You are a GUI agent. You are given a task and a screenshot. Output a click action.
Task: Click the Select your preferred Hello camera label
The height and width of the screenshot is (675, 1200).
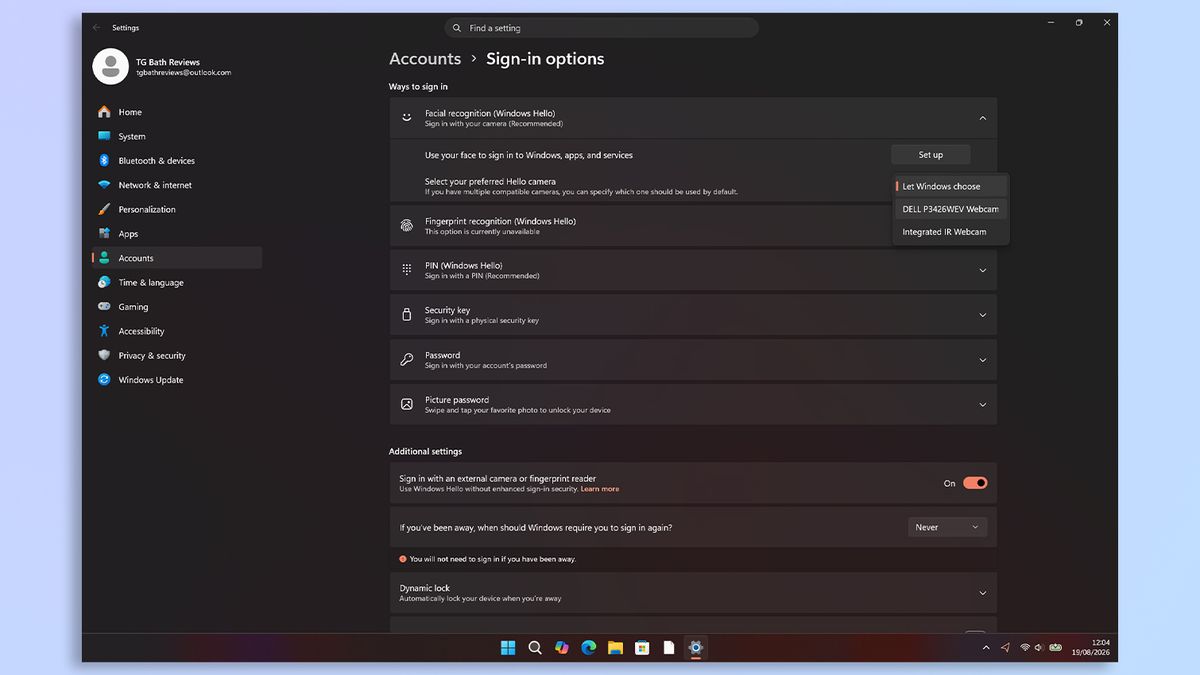[490, 182]
